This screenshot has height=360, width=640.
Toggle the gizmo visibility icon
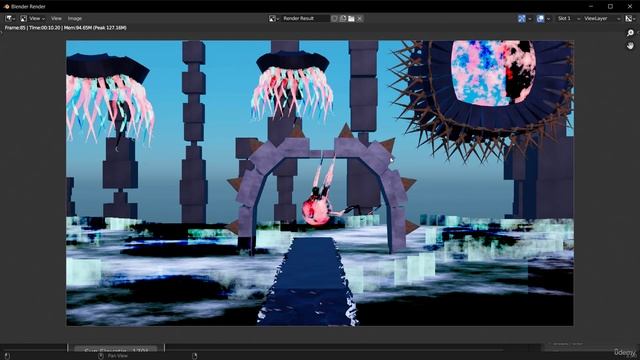coord(522,18)
